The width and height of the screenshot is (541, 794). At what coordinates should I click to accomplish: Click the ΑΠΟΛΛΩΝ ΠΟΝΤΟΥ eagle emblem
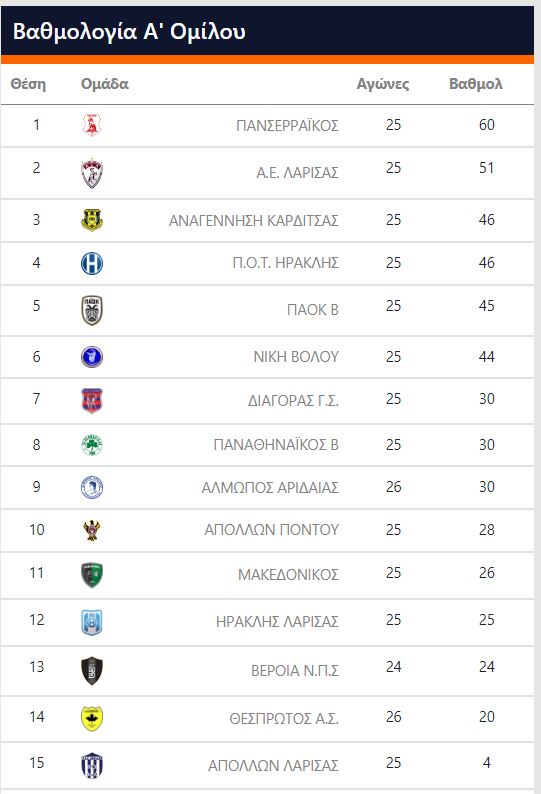[92, 530]
